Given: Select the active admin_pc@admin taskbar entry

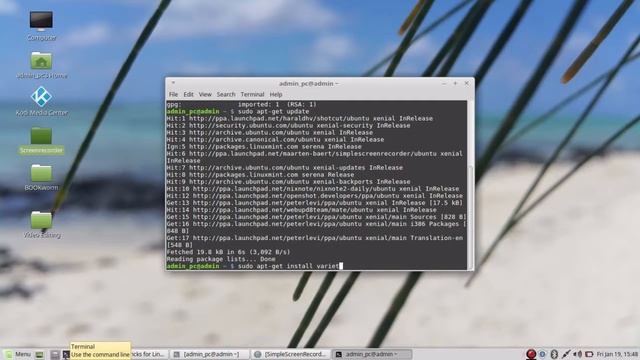Looking at the screenshot, I should coord(372,354).
